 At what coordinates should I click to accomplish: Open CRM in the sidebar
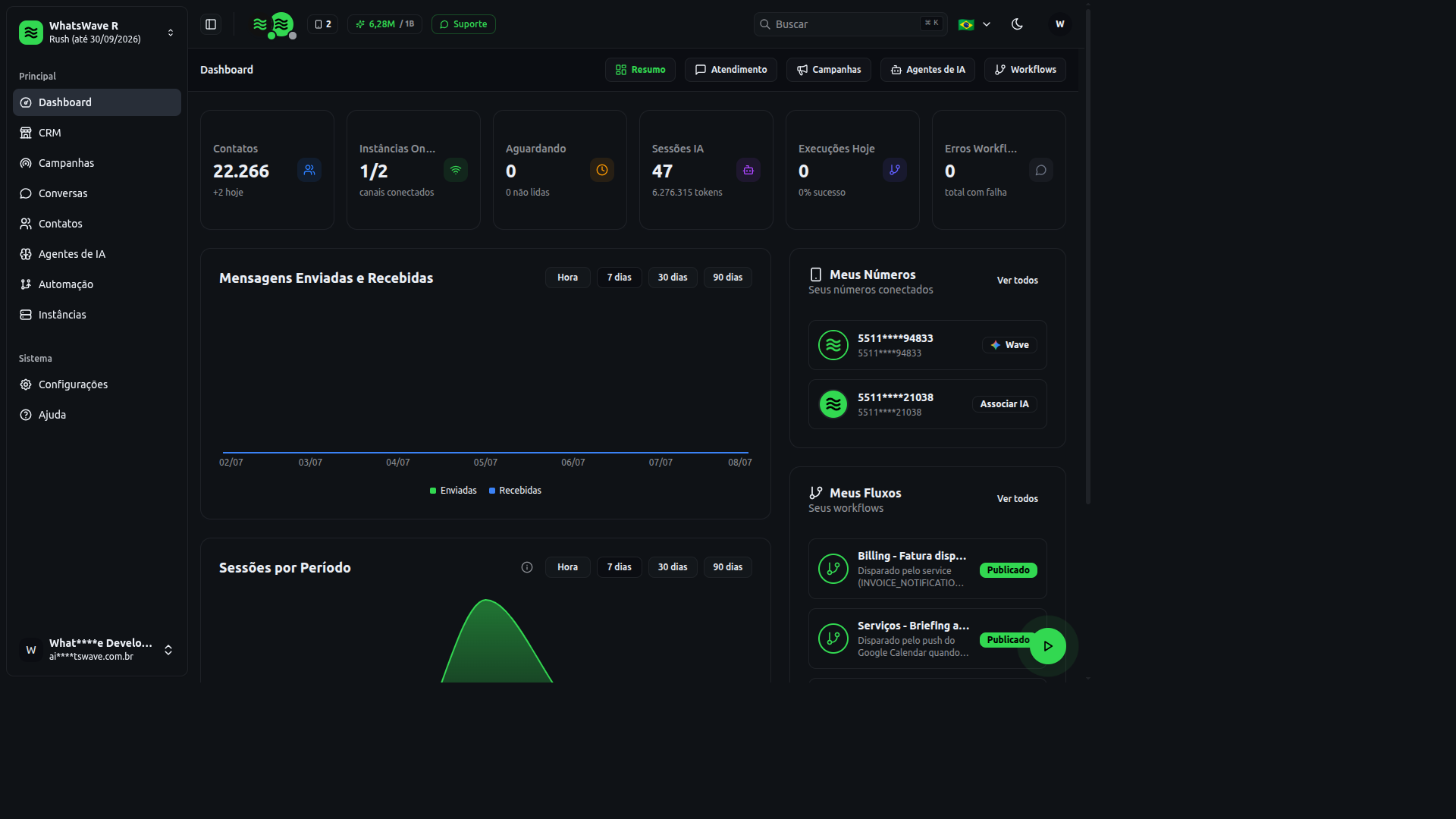[97, 133]
